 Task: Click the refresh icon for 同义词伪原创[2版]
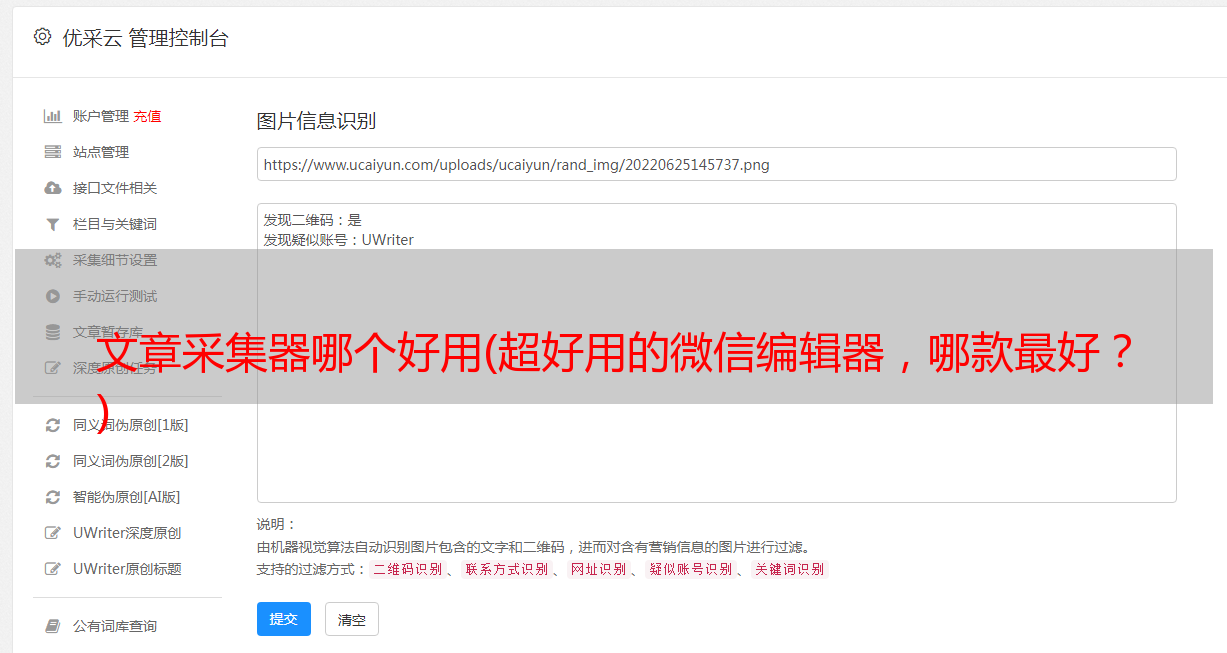coord(53,461)
